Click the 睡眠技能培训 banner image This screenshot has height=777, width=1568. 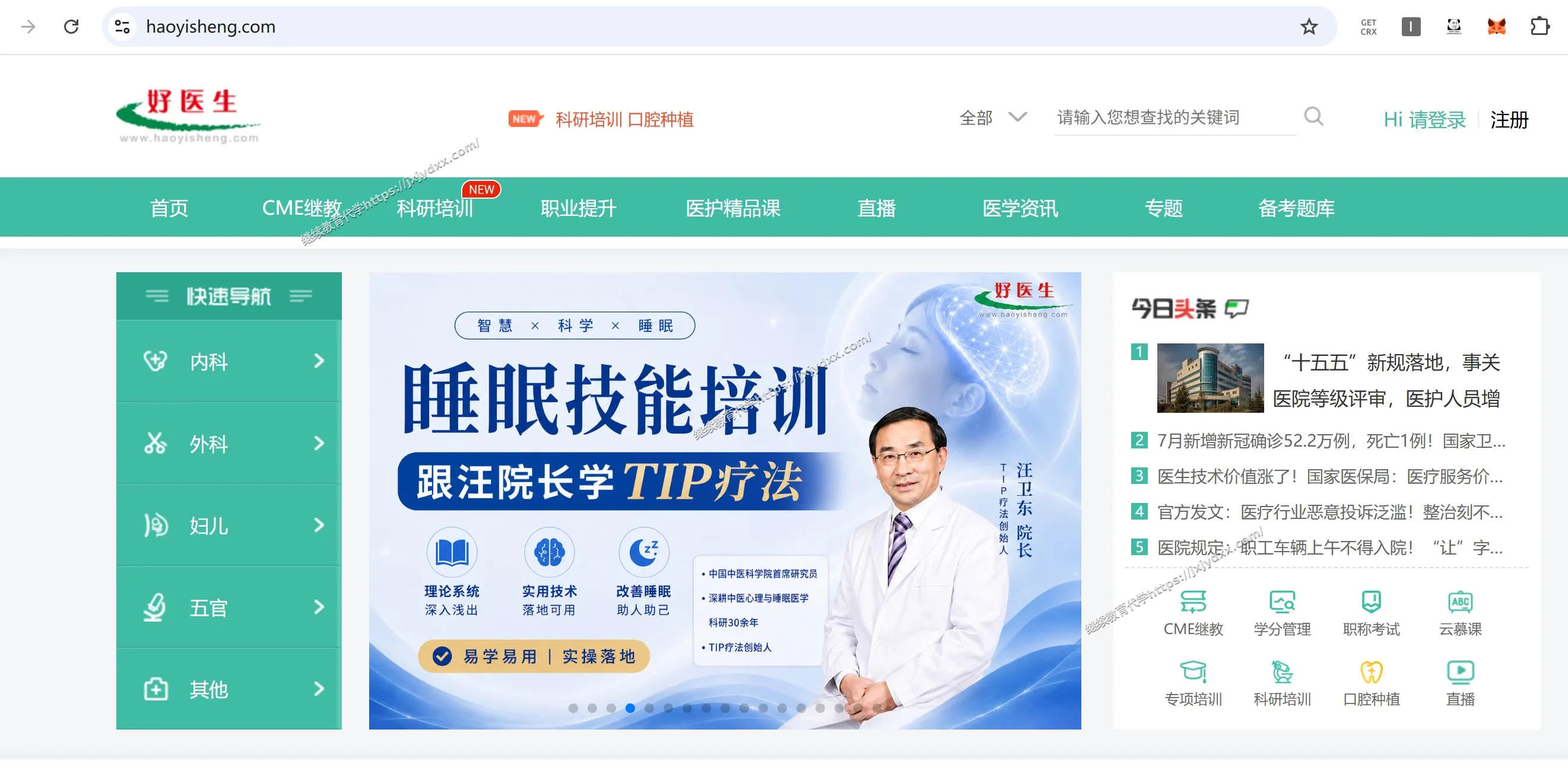724,501
